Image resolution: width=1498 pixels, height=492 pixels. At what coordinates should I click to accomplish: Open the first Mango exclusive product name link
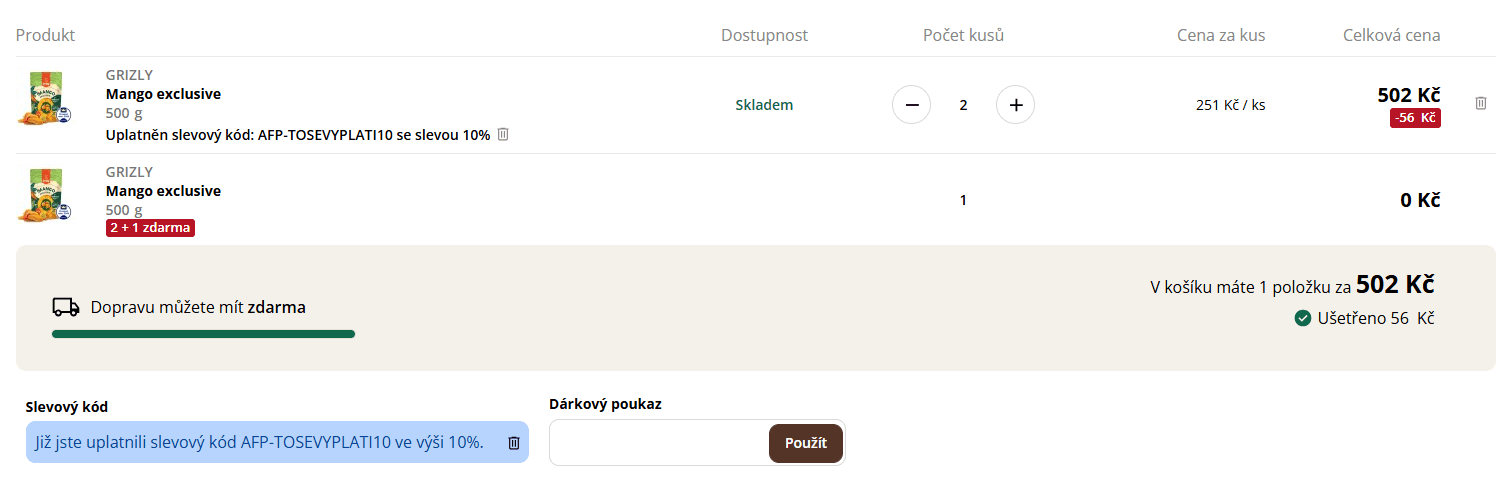163,94
